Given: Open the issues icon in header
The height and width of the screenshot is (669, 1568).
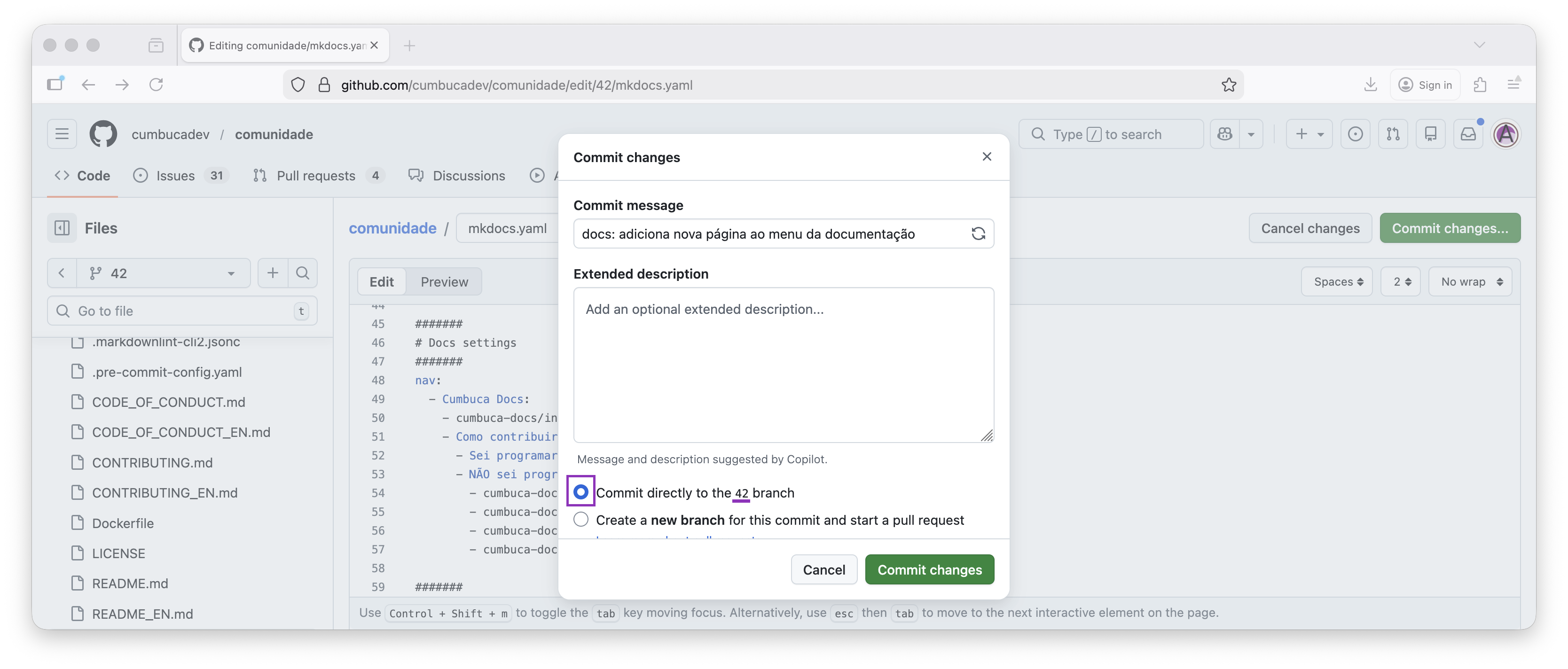Looking at the screenshot, I should click(x=1355, y=134).
